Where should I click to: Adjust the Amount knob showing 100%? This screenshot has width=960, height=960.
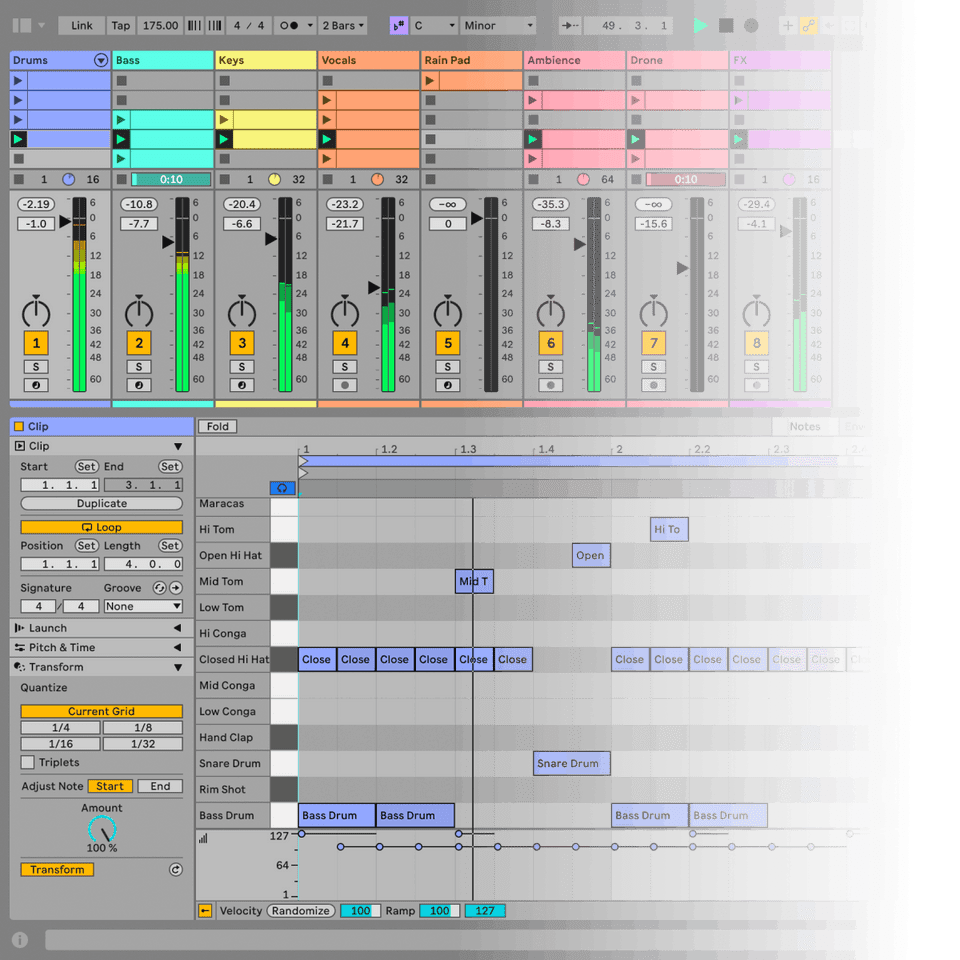click(100, 830)
